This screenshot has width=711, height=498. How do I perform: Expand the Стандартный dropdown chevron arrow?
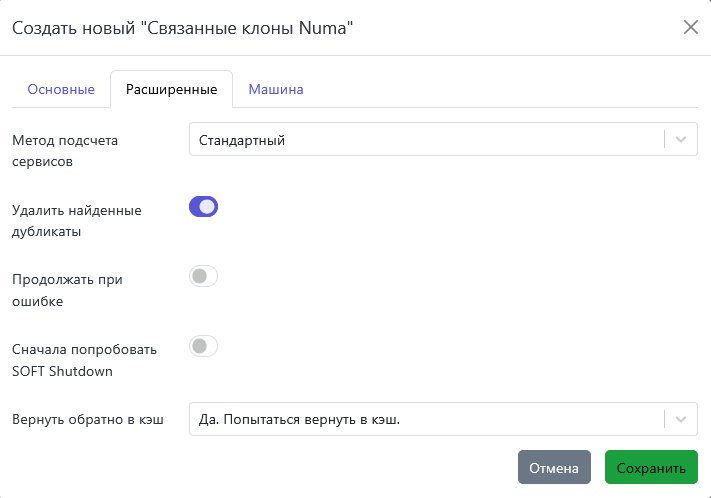point(681,139)
